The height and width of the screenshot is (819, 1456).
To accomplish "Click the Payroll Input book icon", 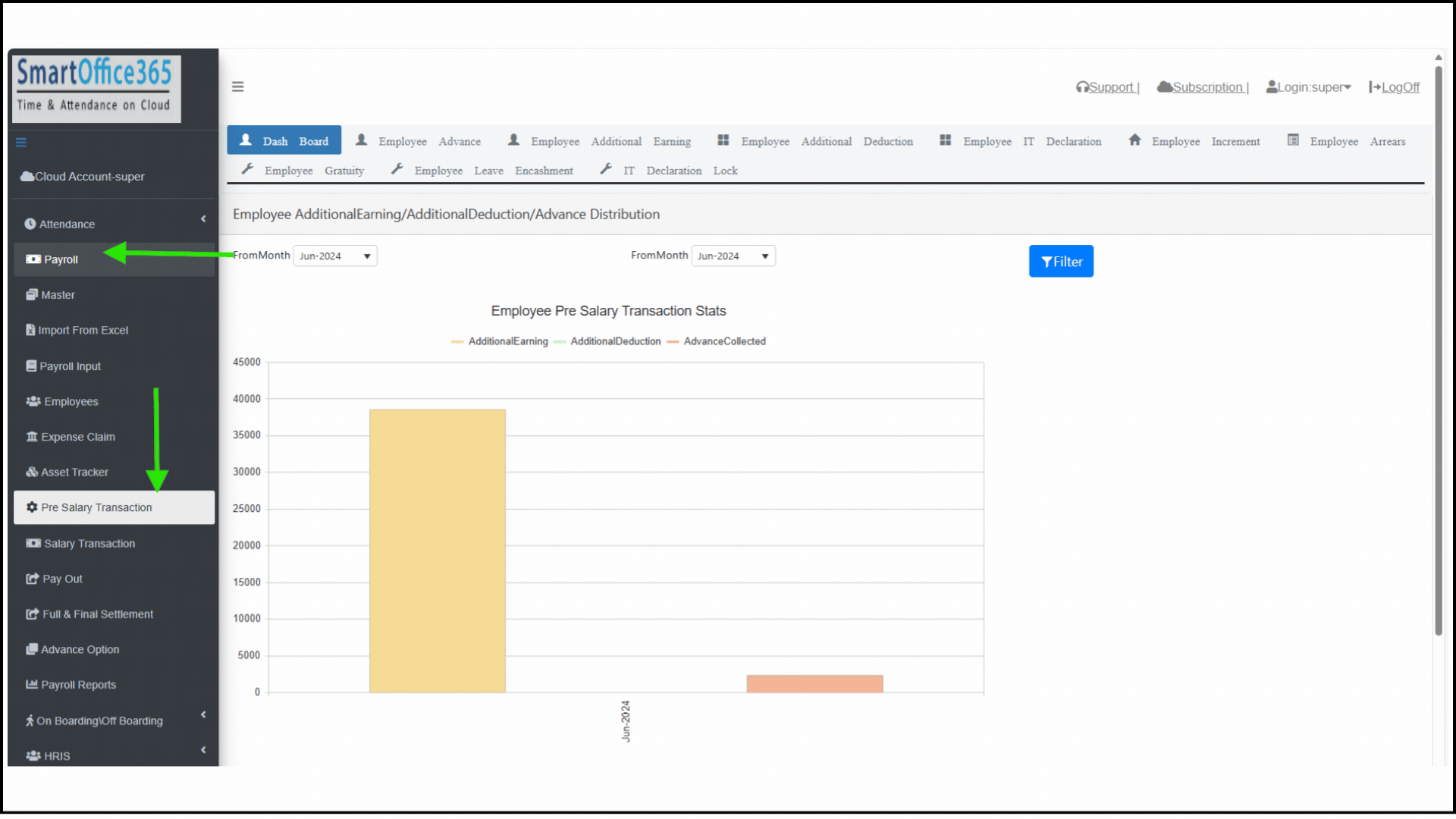I will (x=31, y=366).
